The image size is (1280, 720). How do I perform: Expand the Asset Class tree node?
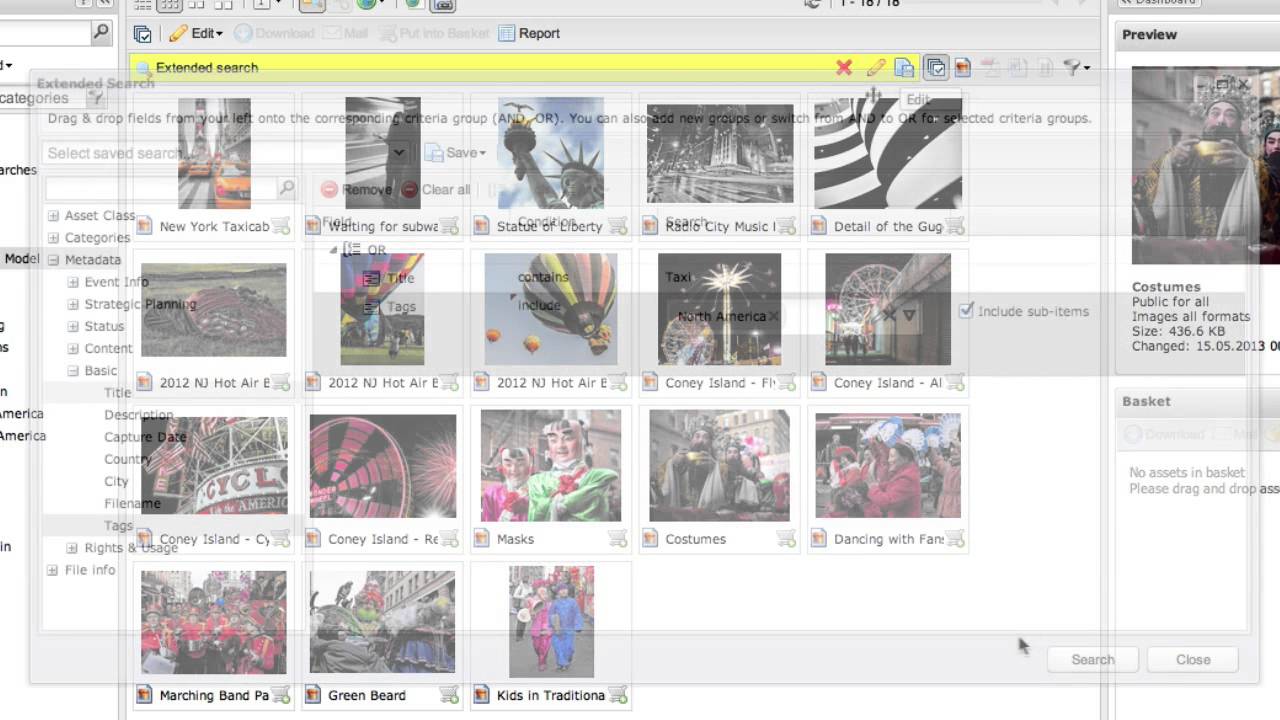click(53, 215)
